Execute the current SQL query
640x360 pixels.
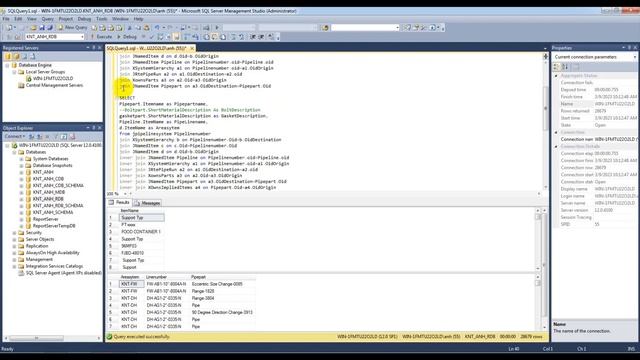101,37
